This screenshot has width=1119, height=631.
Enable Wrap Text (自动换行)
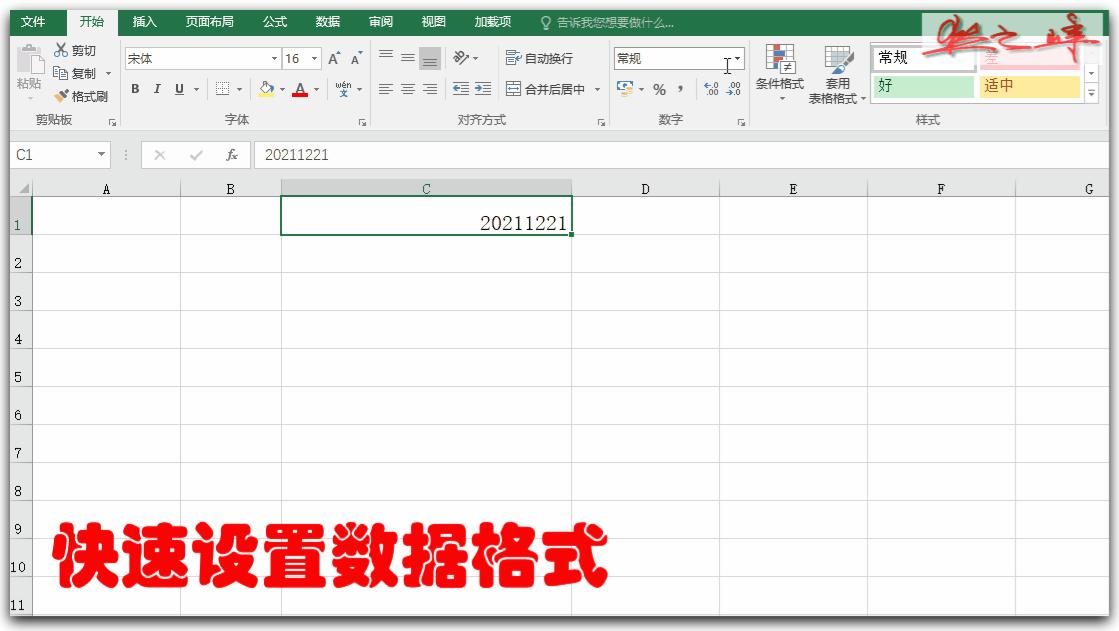[540, 58]
